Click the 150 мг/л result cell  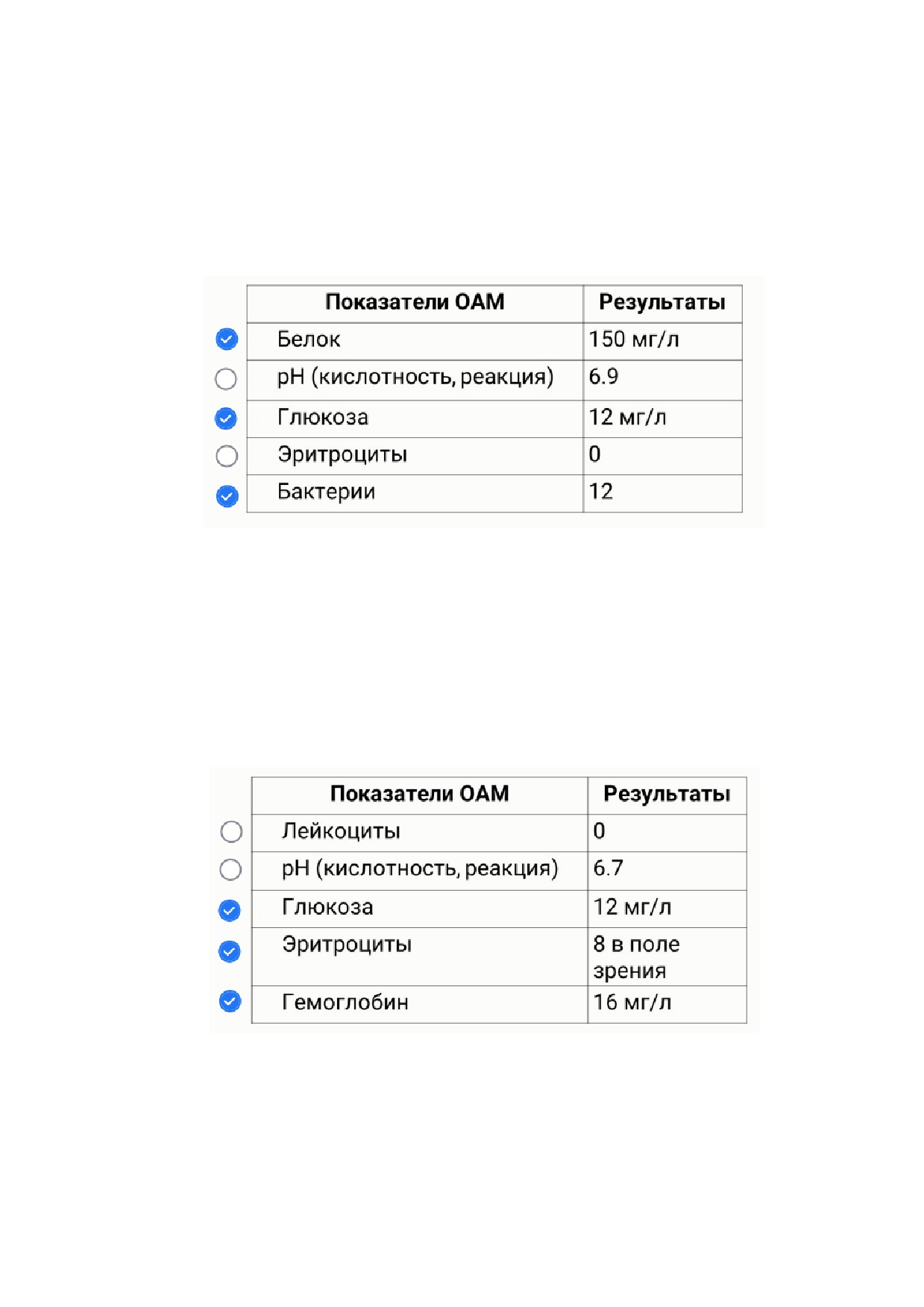662,342
